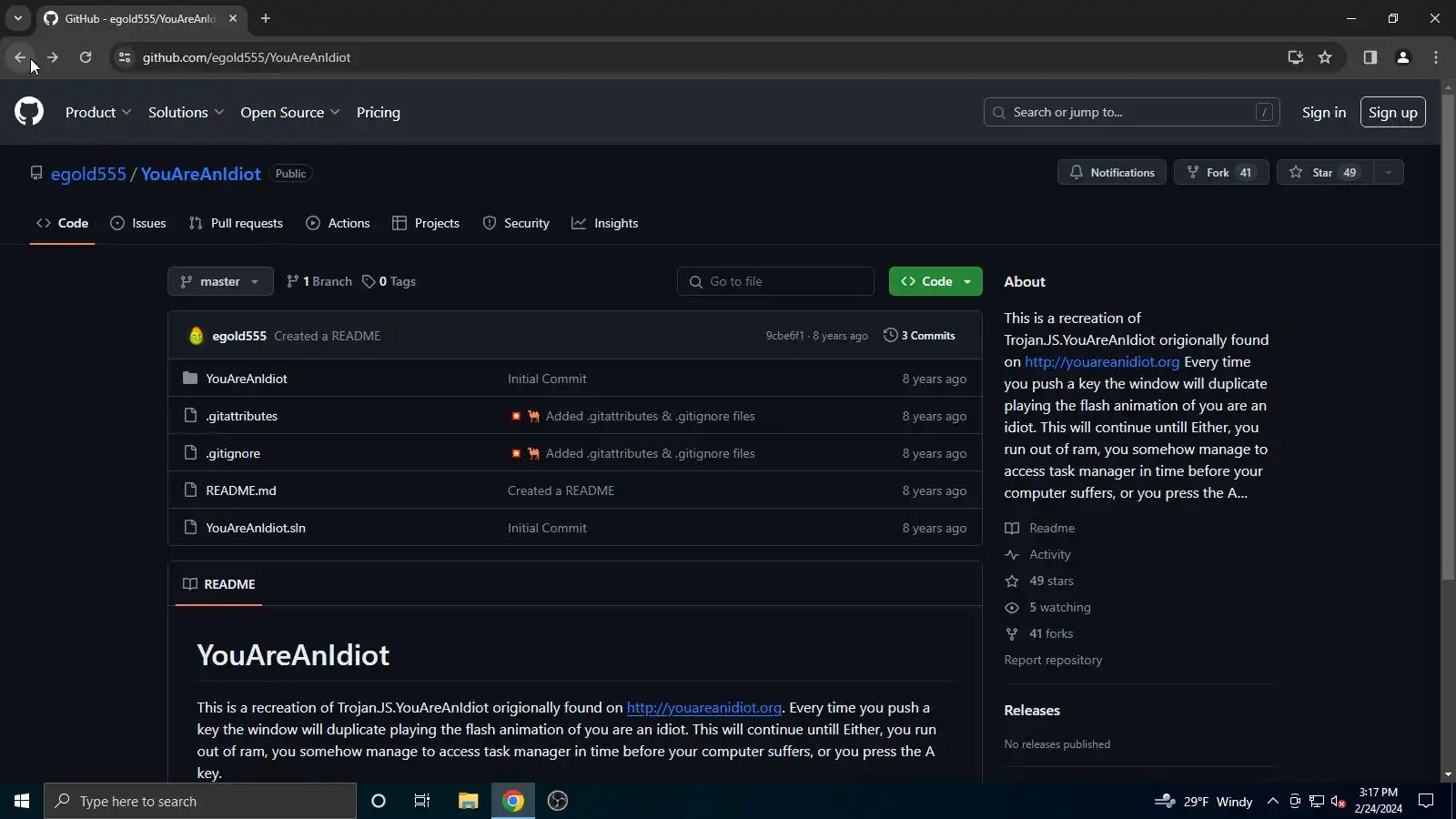
Task: Open the master branch selector
Action: coord(220,281)
